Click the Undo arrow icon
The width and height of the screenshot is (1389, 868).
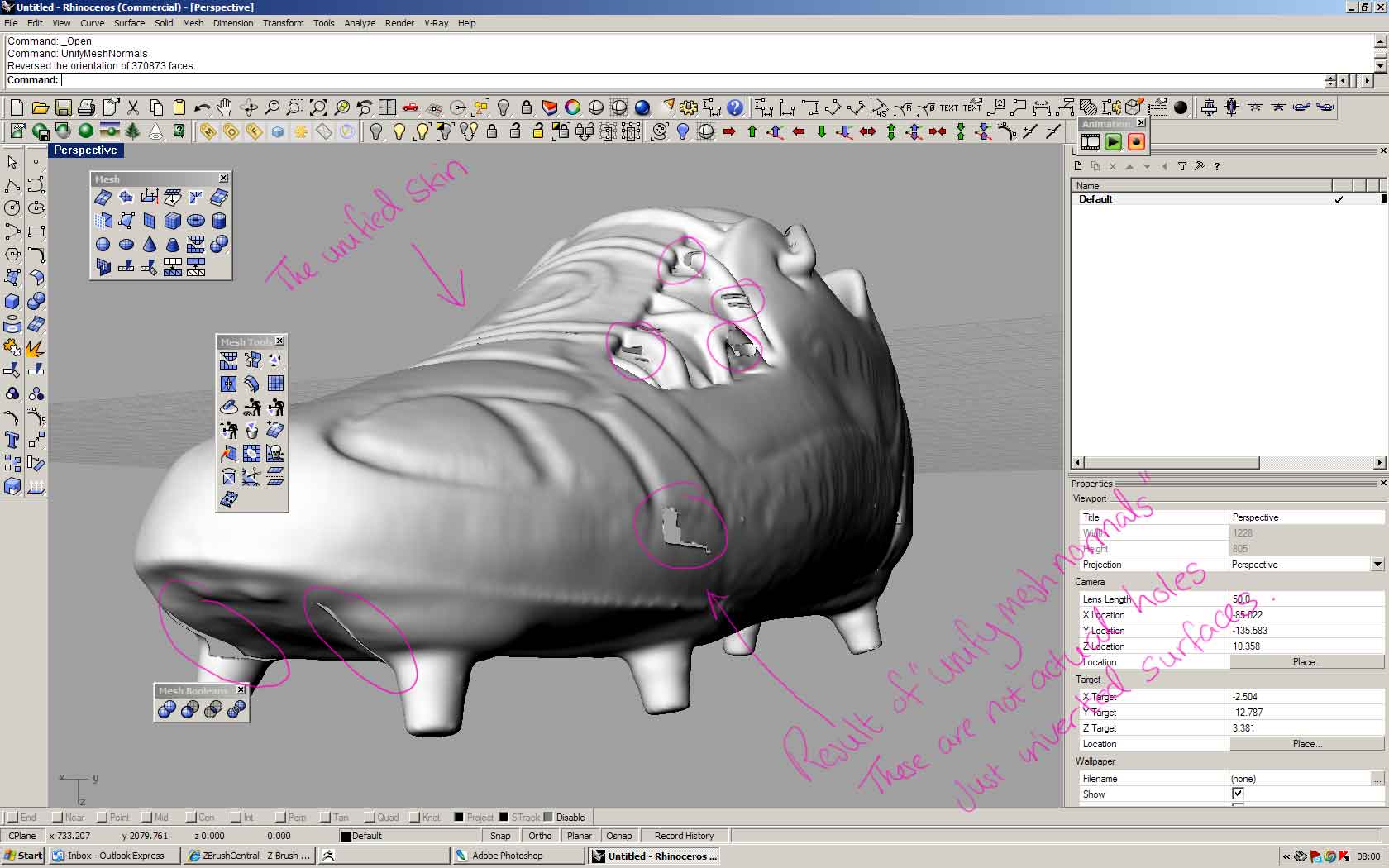tap(202, 107)
